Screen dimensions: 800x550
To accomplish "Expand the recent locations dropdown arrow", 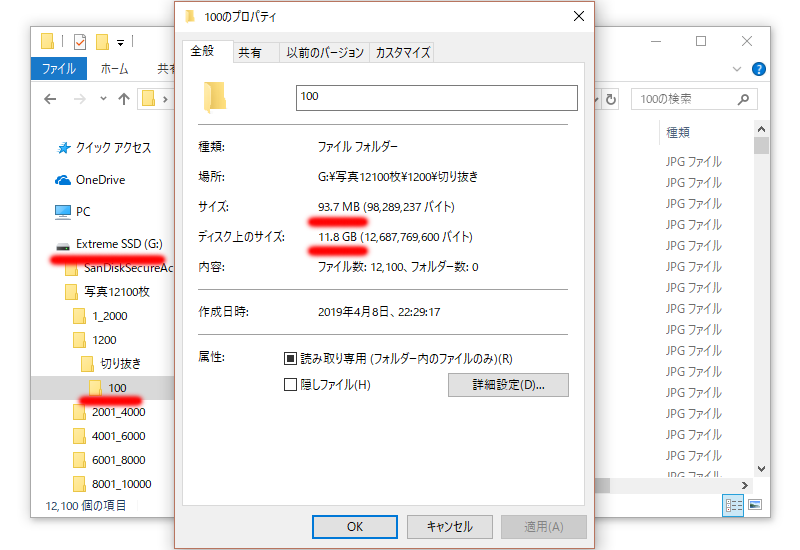I will [x=103, y=98].
